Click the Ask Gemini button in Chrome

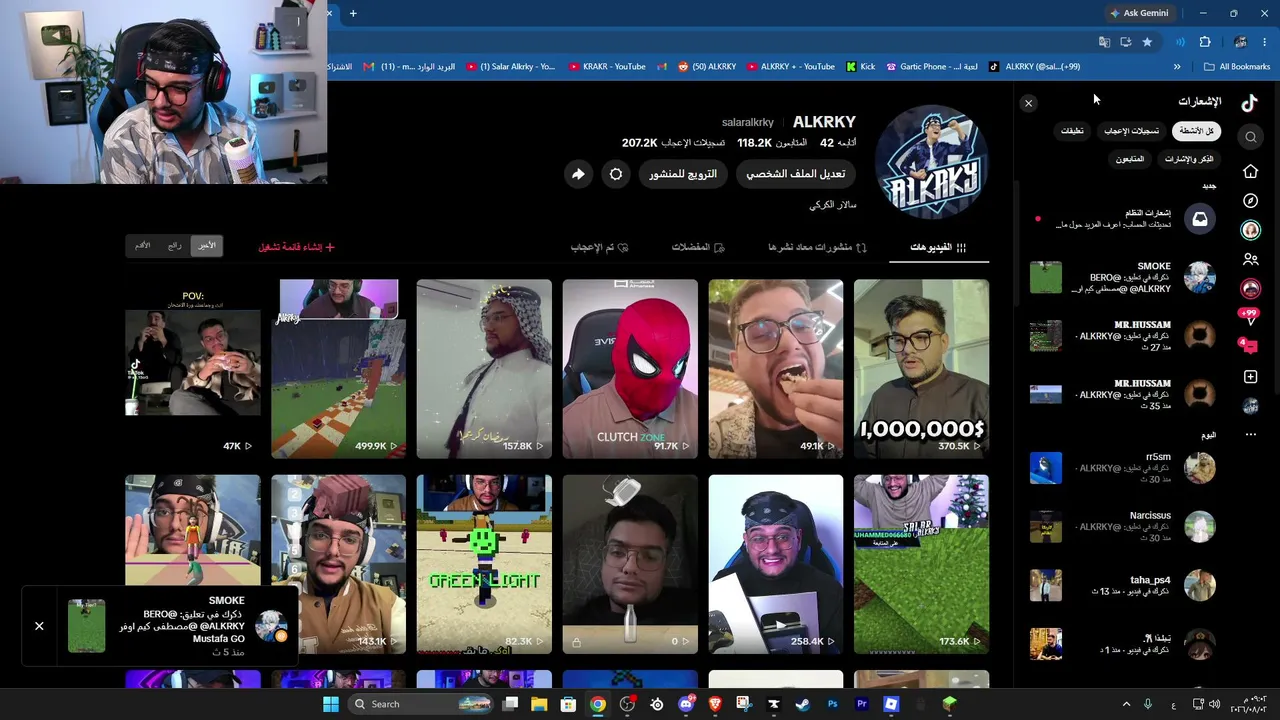click(x=1138, y=13)
